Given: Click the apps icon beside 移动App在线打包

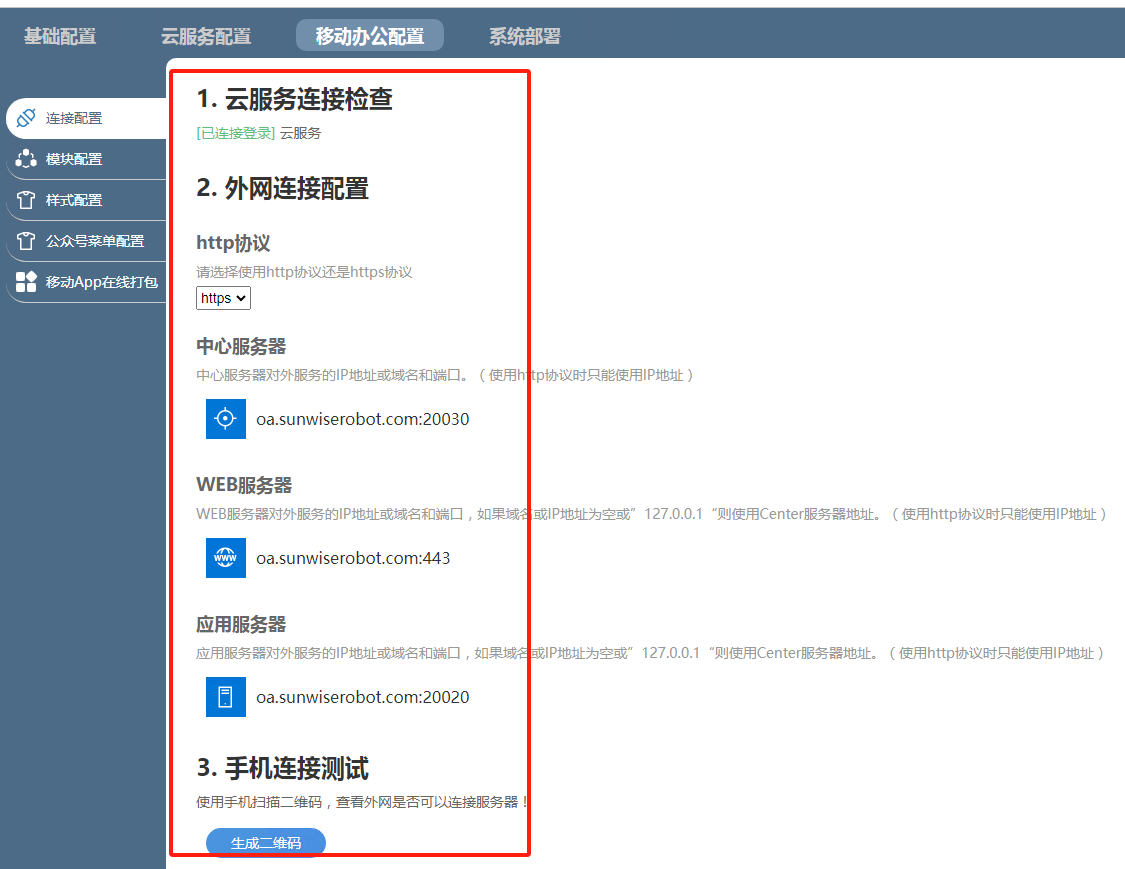Looking at the screenshot, I should [26, 281].
